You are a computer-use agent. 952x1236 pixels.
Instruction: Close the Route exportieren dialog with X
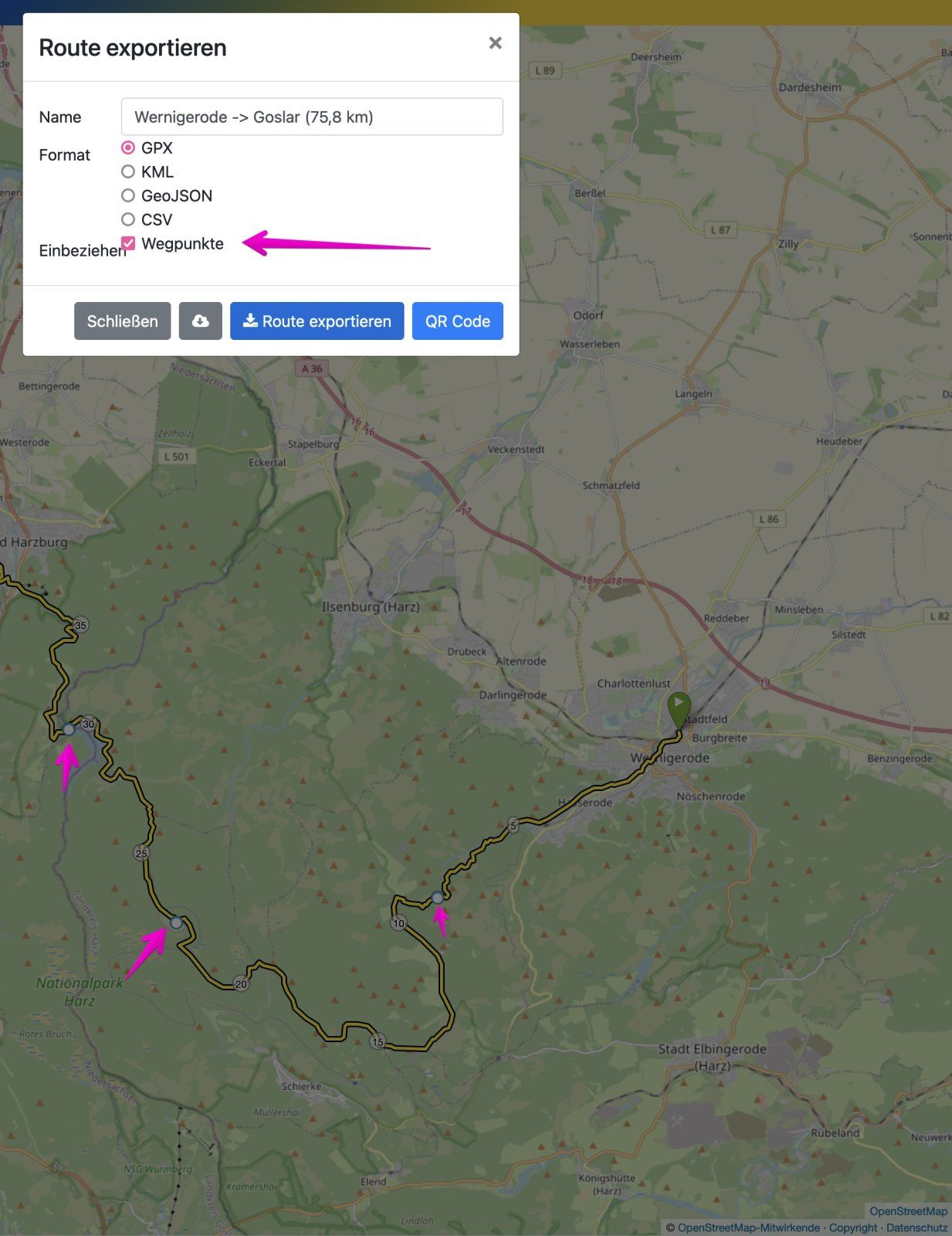coord(495,43)
